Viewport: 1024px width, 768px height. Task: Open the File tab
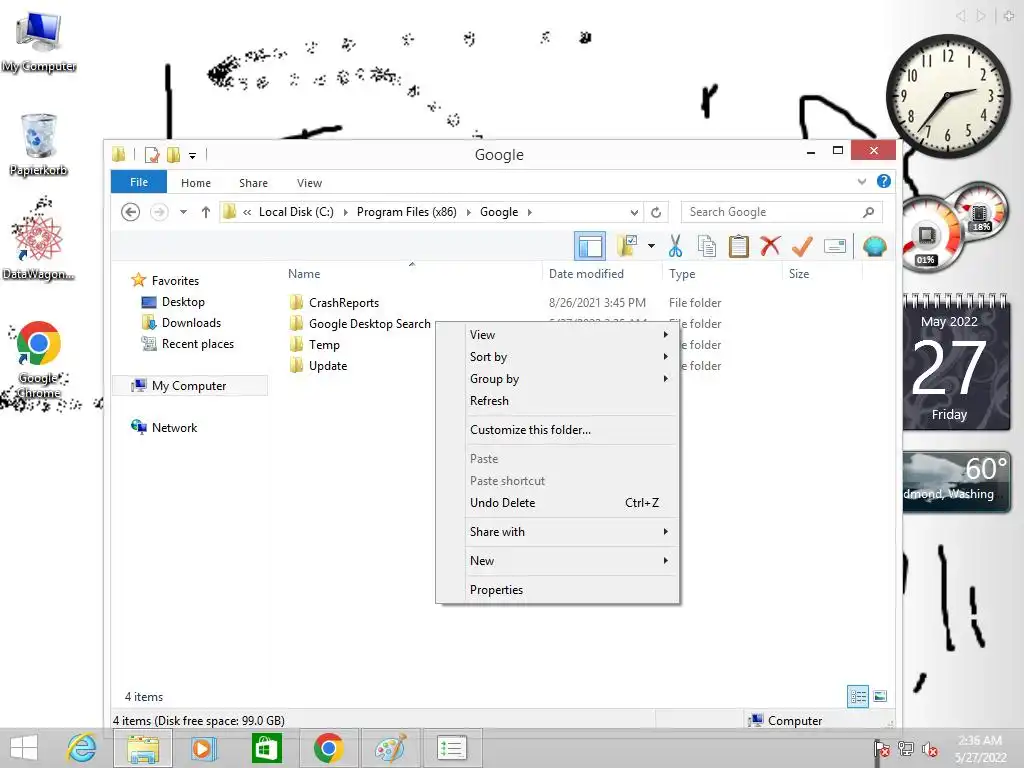(138, 182)
